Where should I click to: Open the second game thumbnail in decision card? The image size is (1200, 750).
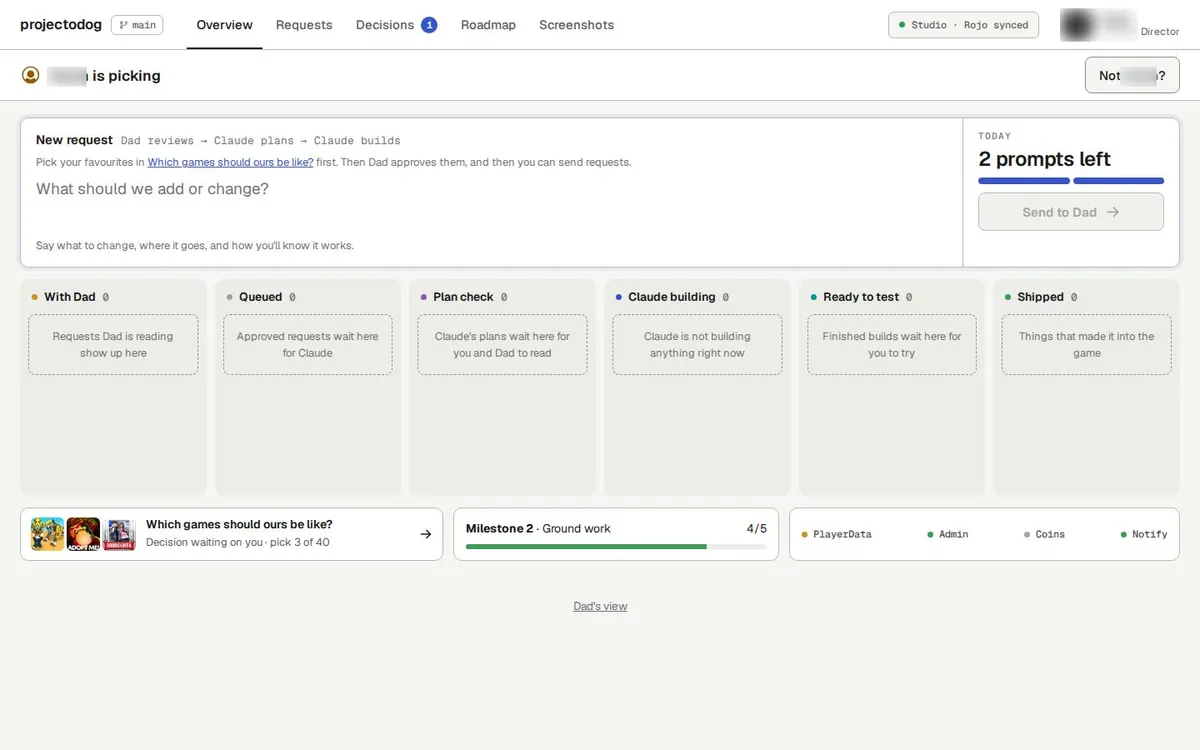tap(83, 534)
